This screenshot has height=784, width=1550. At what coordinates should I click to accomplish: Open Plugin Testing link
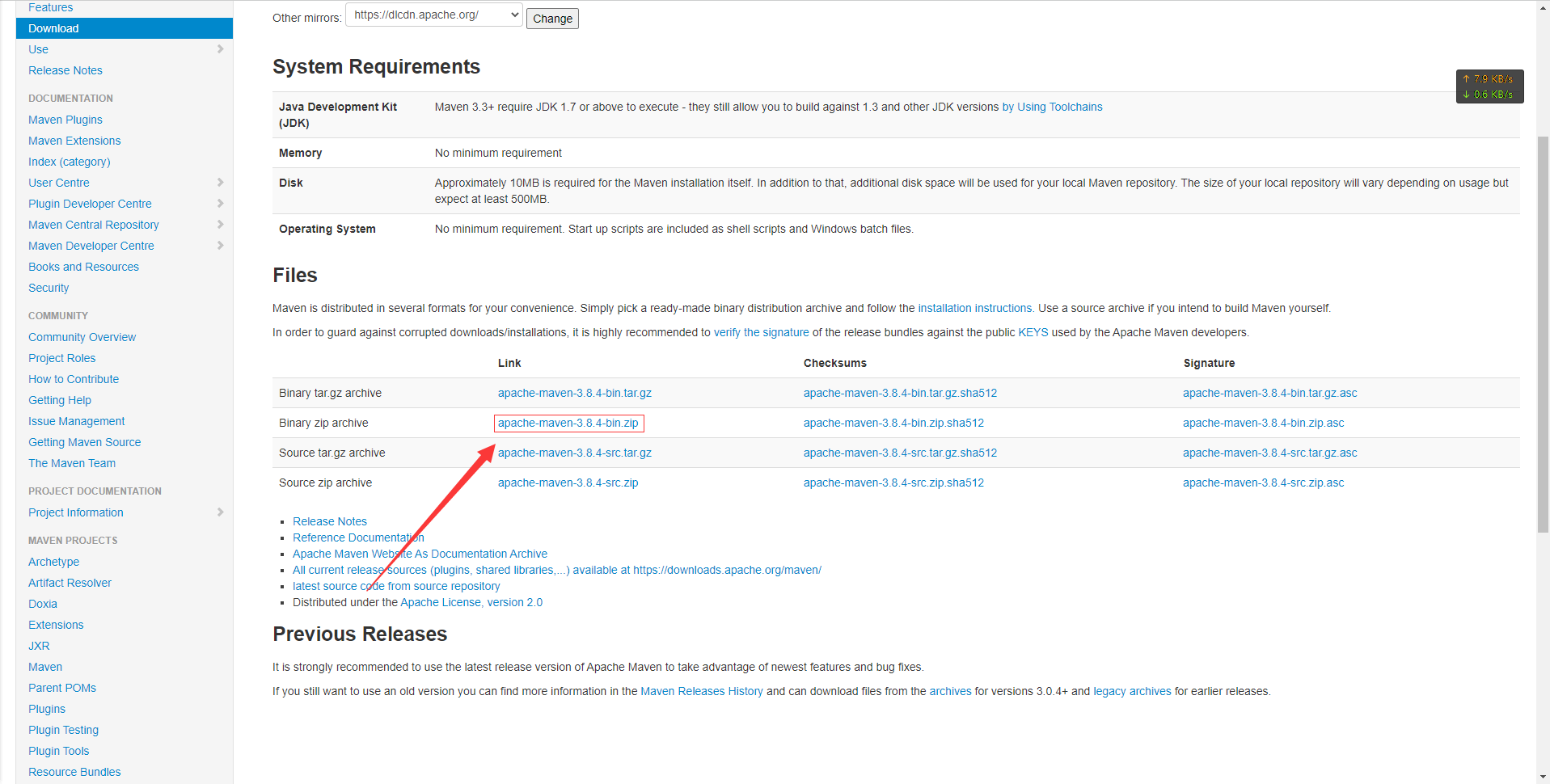[x=63, y=730]
